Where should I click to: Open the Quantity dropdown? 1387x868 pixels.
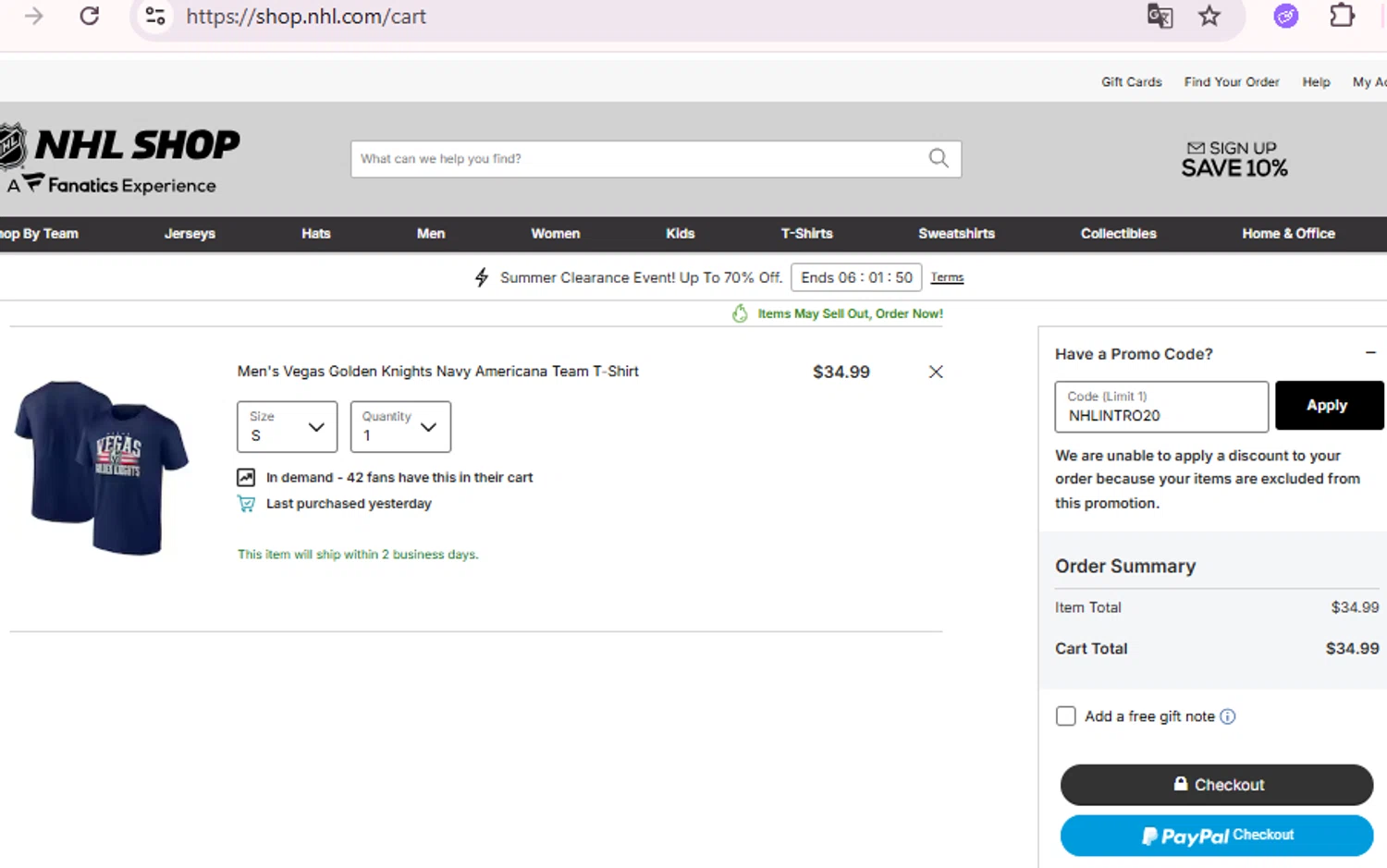[400, 426]
